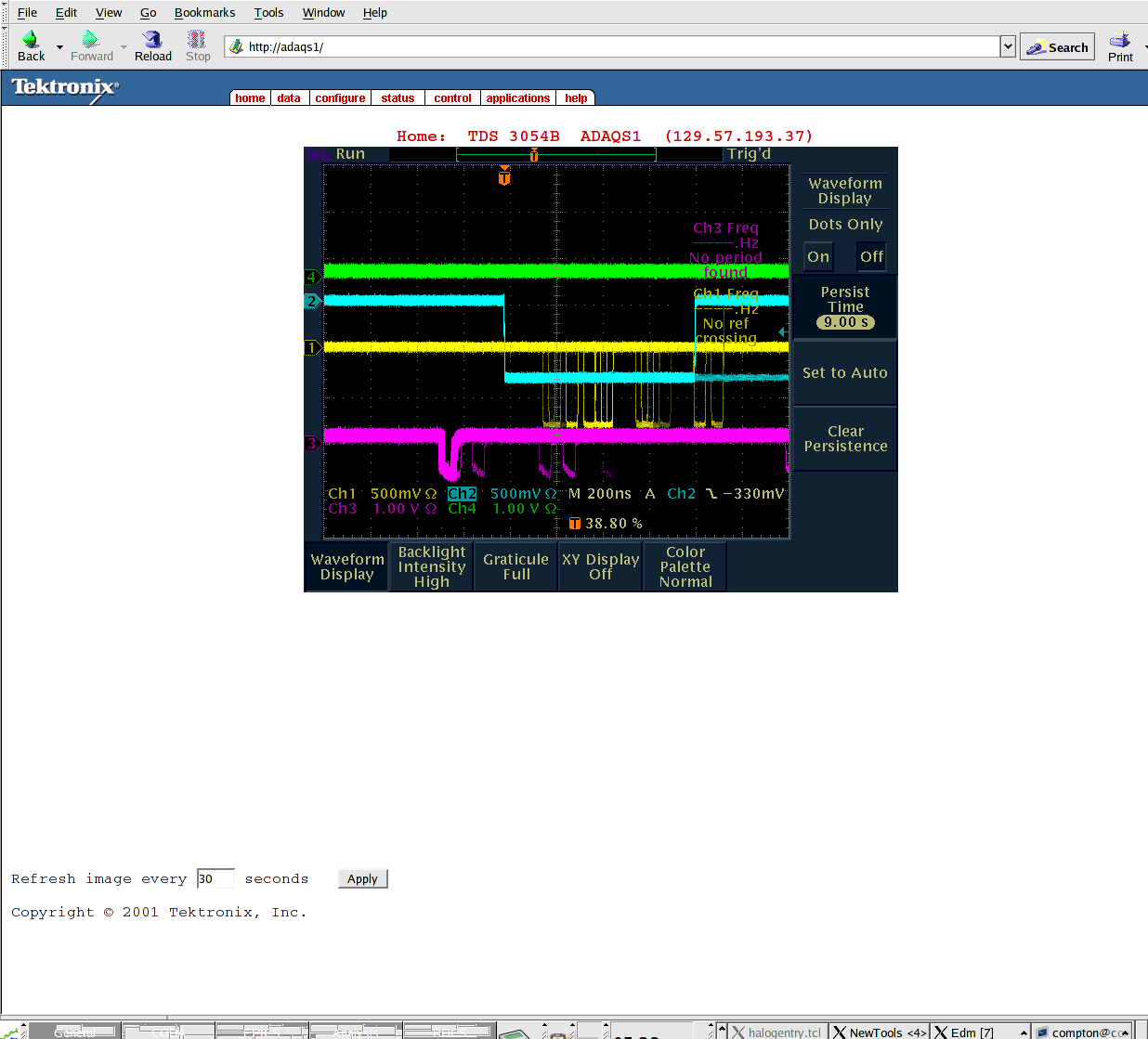
Task: Click the browser Back arrow icon
Action: [x=31, y=39]
